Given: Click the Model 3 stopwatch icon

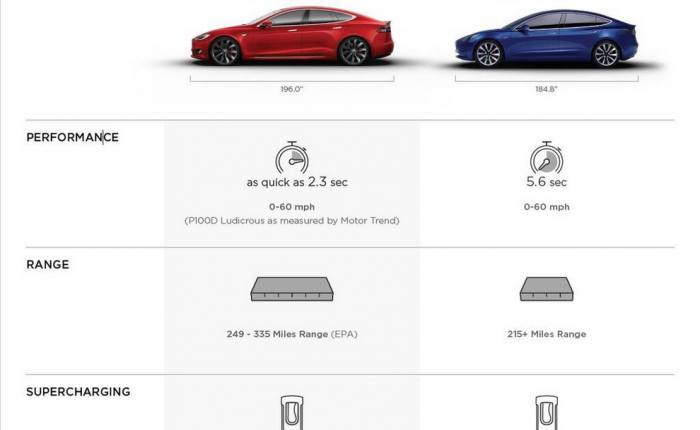Looking at the screenshot, I should (546, 158).
